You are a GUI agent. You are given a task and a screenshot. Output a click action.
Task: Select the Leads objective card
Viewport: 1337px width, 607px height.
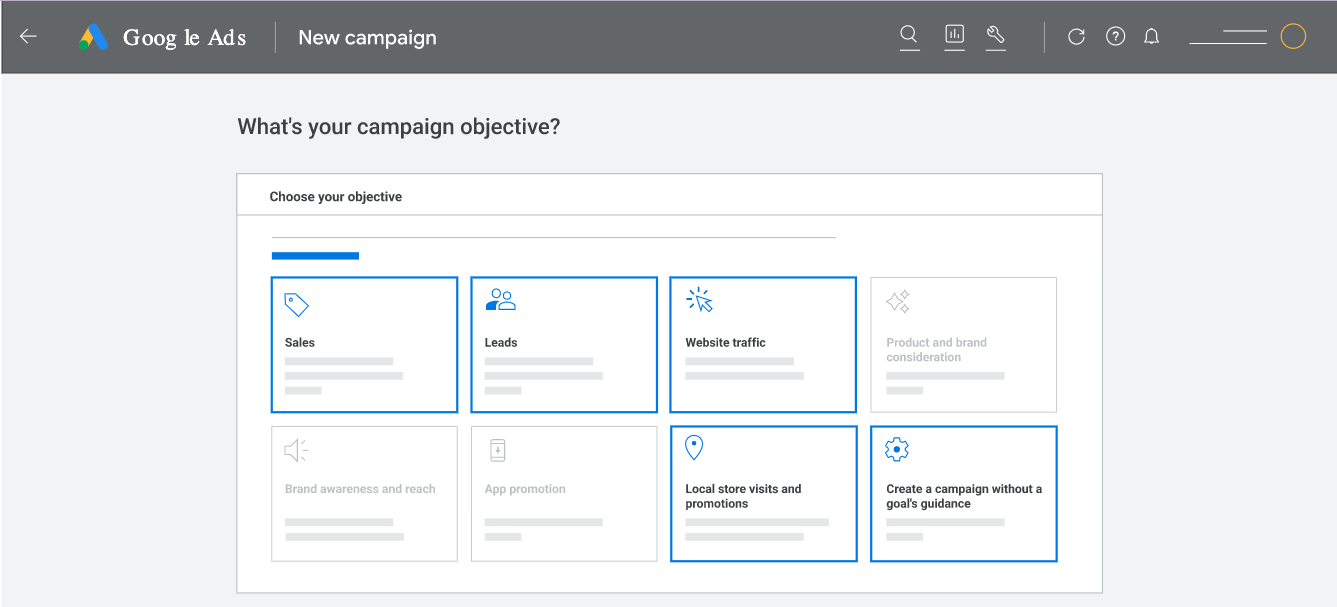coord(564,345)
